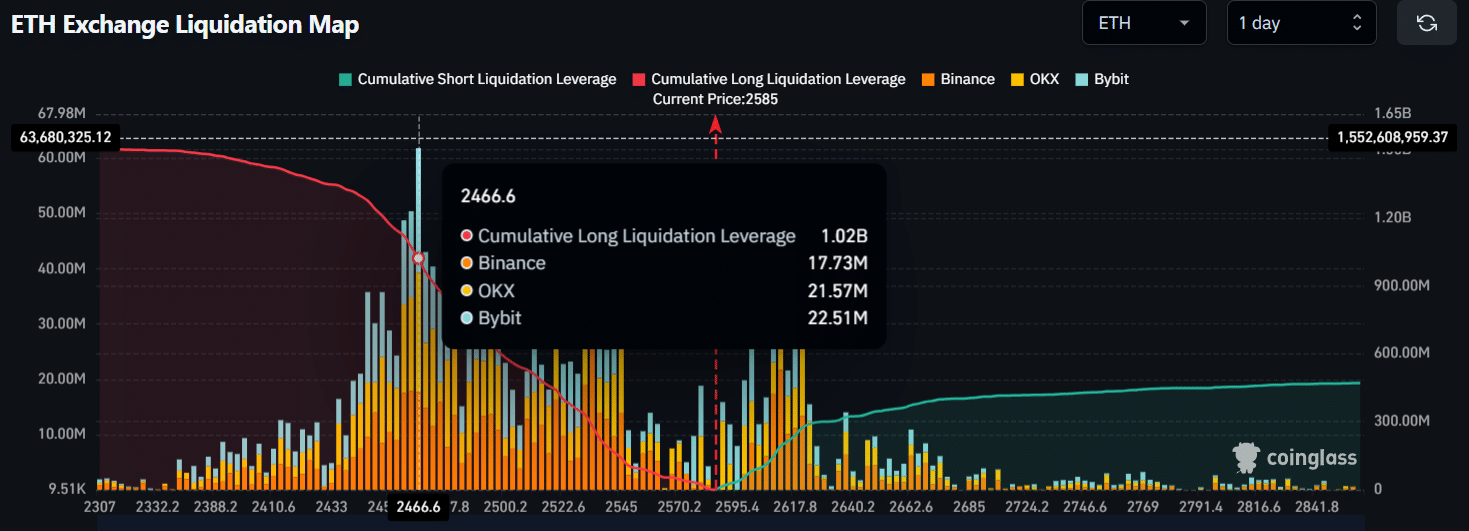This screenshot has height=531, width=1469.
Task: Toggle Cumulative Short Liquidation Leverage legend
Action: pyautogui.click(x=478, y=79)
